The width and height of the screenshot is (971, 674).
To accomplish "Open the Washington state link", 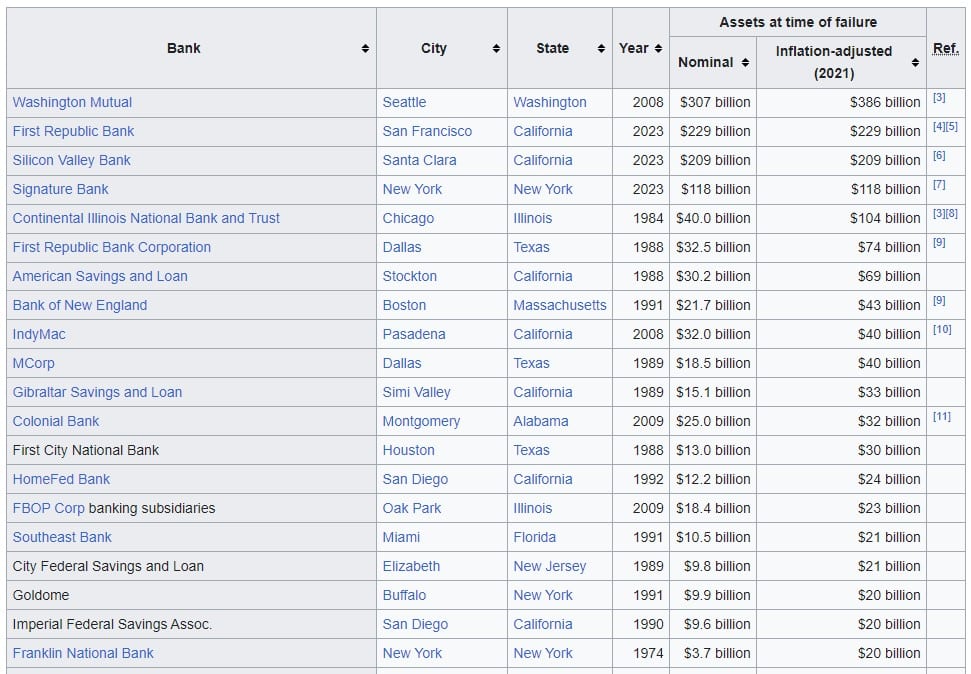I will (x=550, y=102).
